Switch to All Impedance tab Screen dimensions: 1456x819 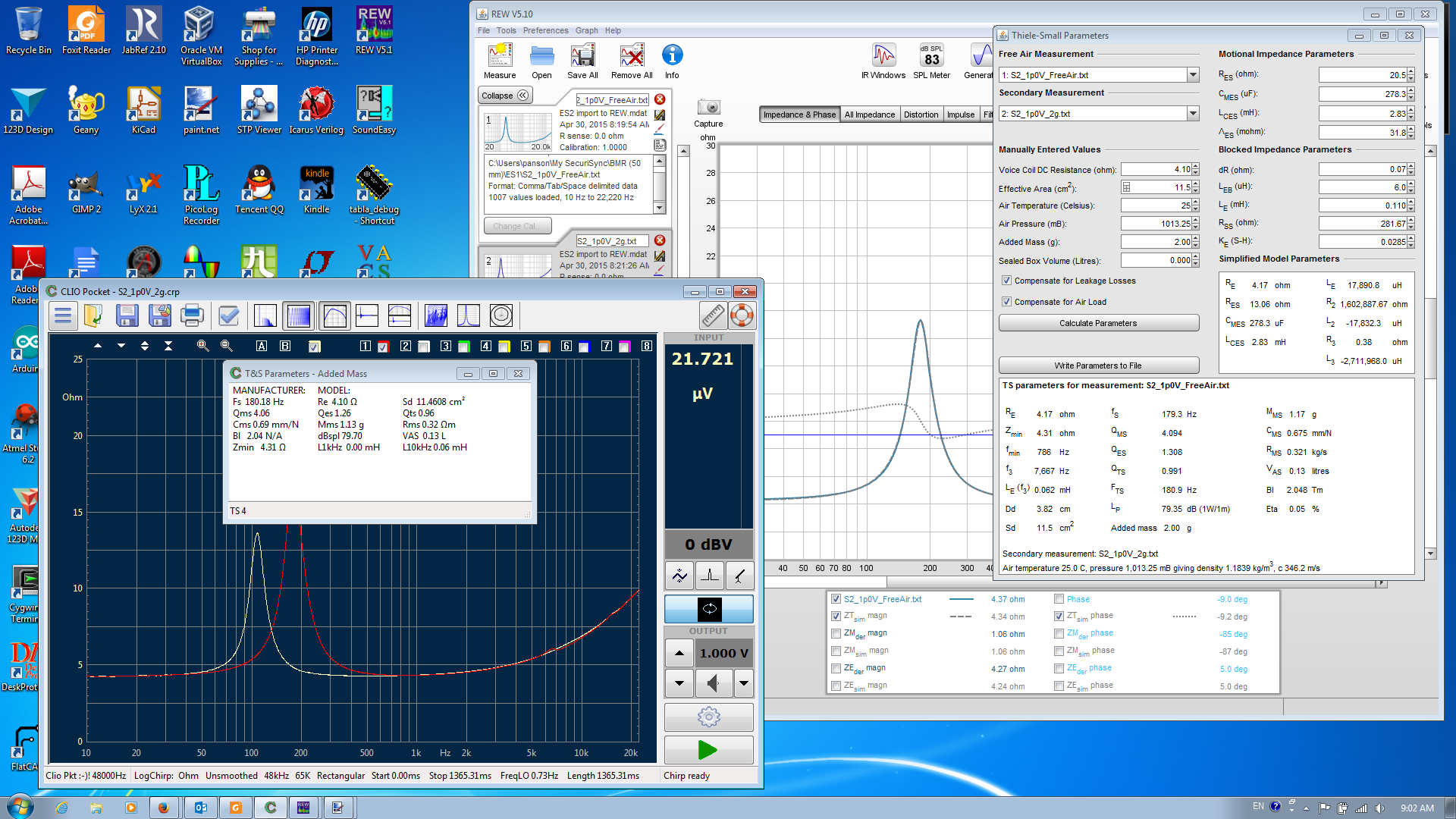click(x=870, y=115)
